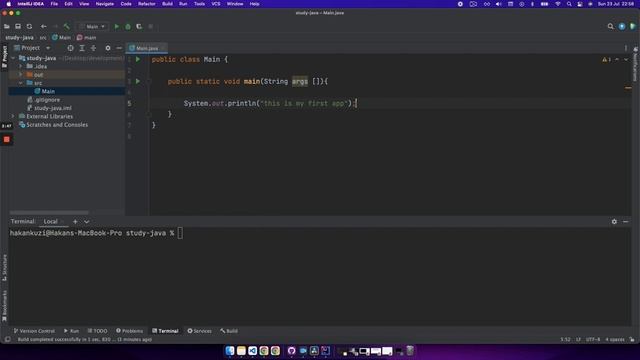Run class from gutter arrow on line 1
Image resolution: width=640 pixels, height=360 pixels.
pos(138,60)
